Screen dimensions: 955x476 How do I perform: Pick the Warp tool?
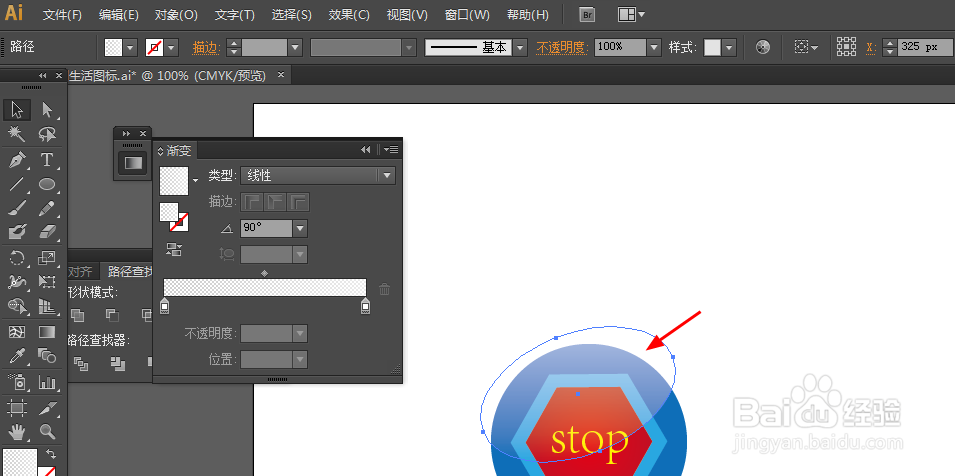[17, 282]
